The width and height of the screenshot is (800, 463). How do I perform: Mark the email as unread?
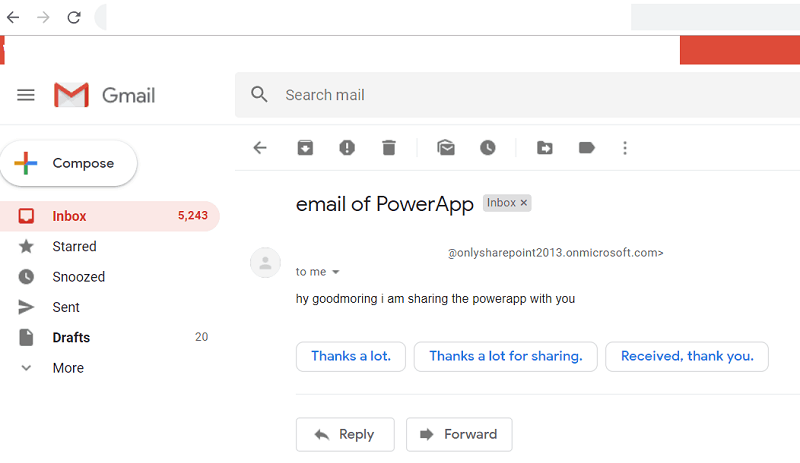pos(446,148)
